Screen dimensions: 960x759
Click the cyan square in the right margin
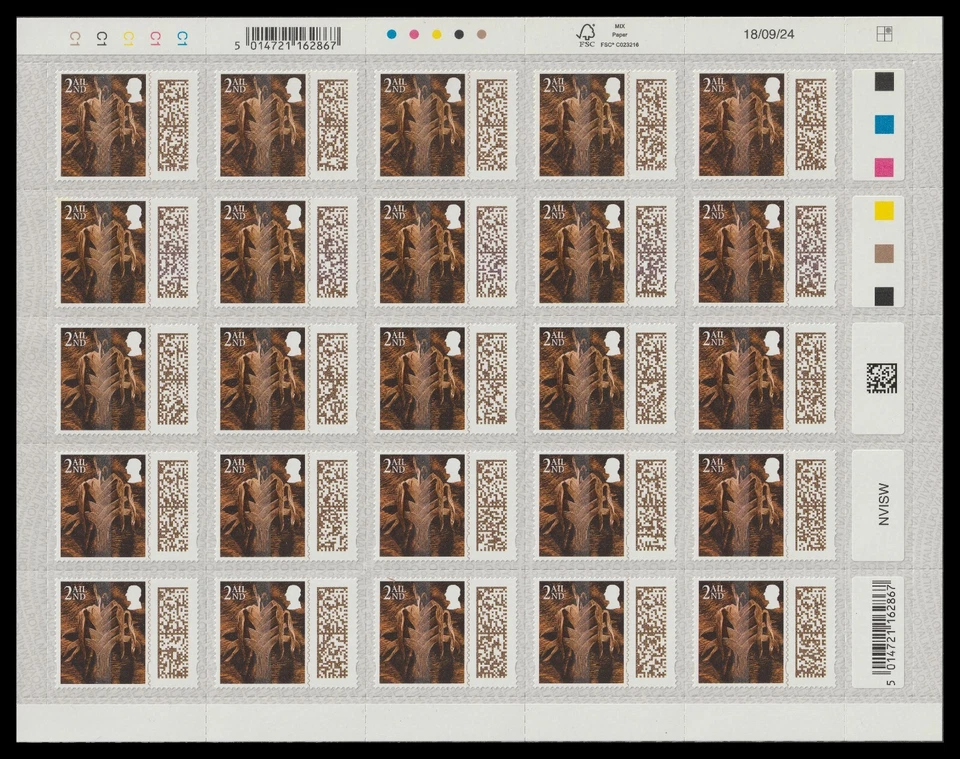(x=884, y=124)
